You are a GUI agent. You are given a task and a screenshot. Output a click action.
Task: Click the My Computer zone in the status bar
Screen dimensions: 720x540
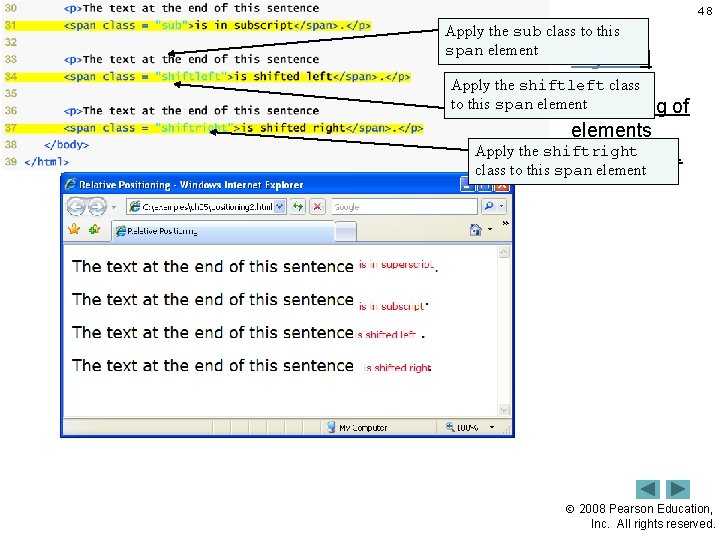click(x=357, y=428)
